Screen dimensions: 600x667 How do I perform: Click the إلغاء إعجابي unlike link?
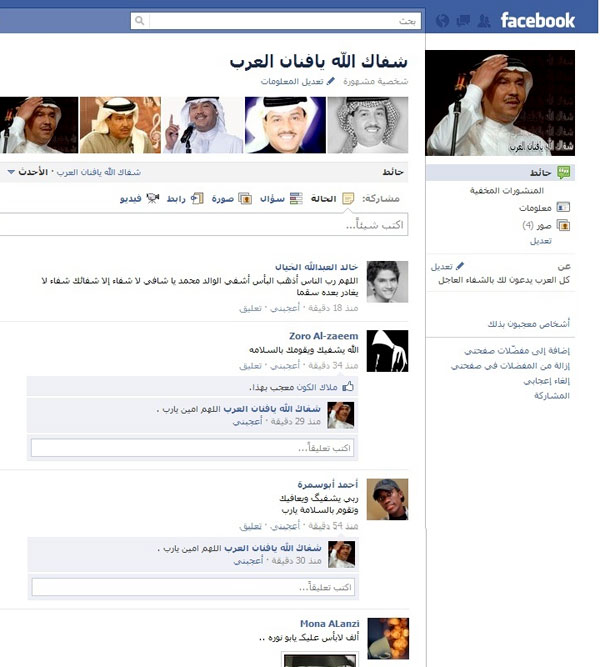click(546, 381)
